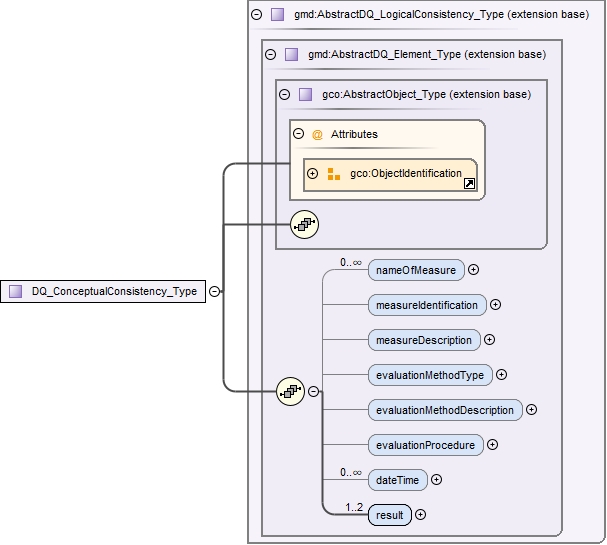Viewport: 607px width, 545px height.
Task: Click the purple icon beside gmd:AbstractDQ_LogicalConsistency_Type
Action: click(x=277, y=15)
